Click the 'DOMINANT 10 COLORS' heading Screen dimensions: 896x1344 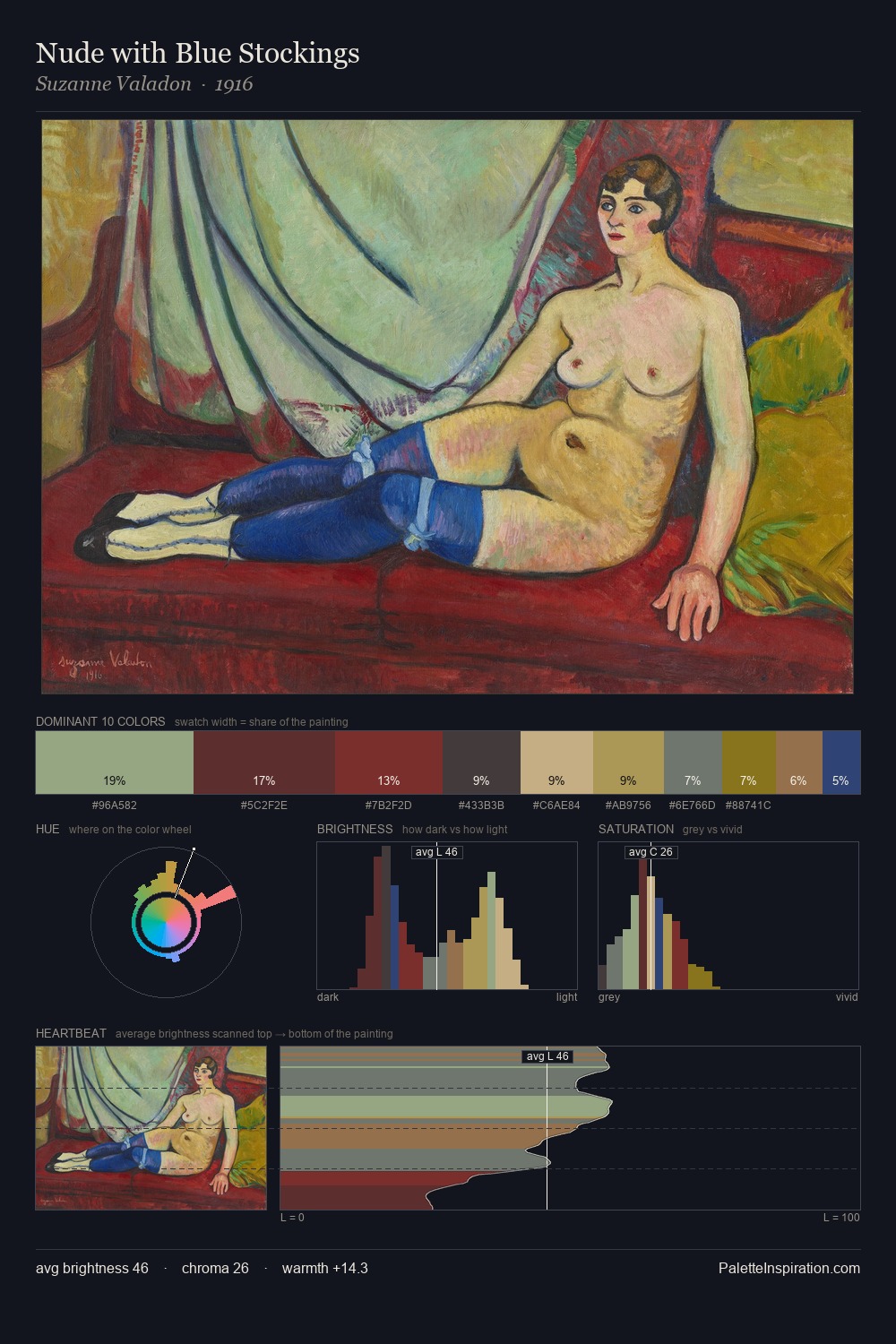click(x=100, y=721)
